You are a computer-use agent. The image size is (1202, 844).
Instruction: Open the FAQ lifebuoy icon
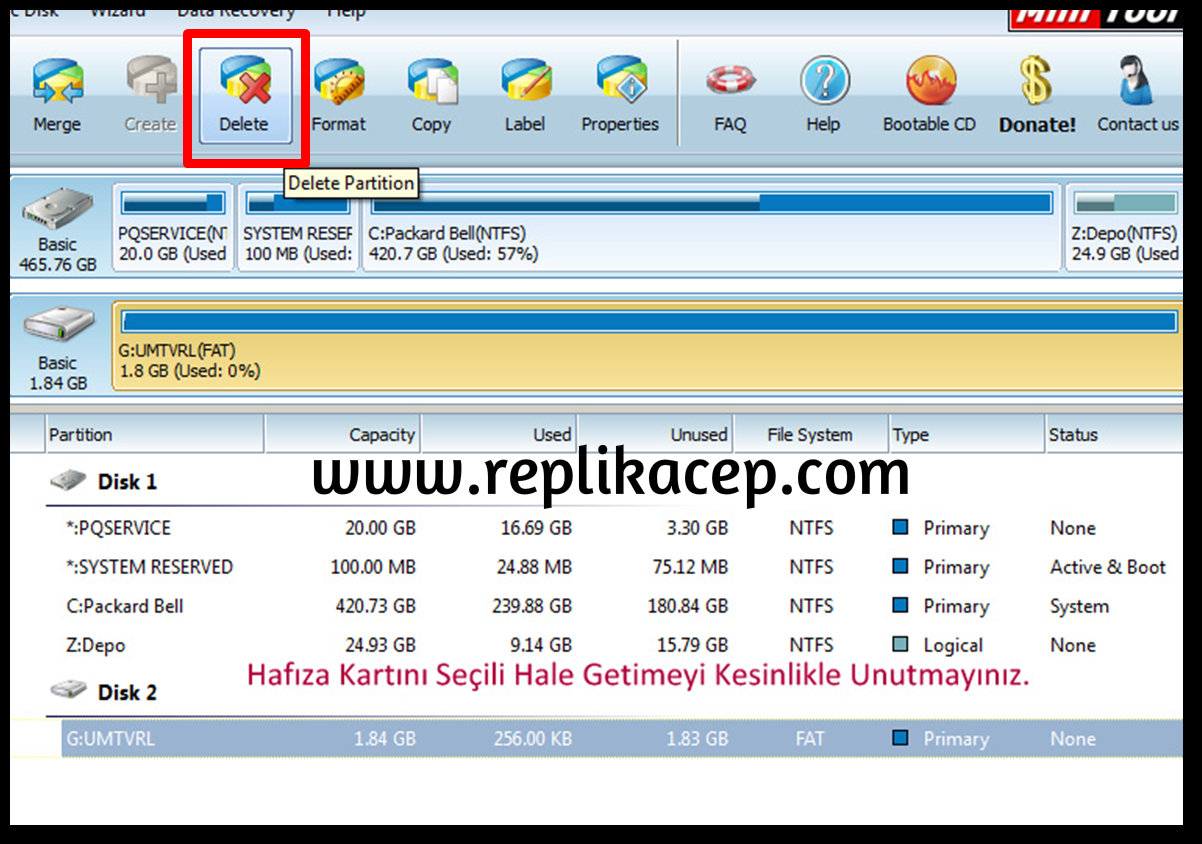pyautogui.click(x=730, y=95)
